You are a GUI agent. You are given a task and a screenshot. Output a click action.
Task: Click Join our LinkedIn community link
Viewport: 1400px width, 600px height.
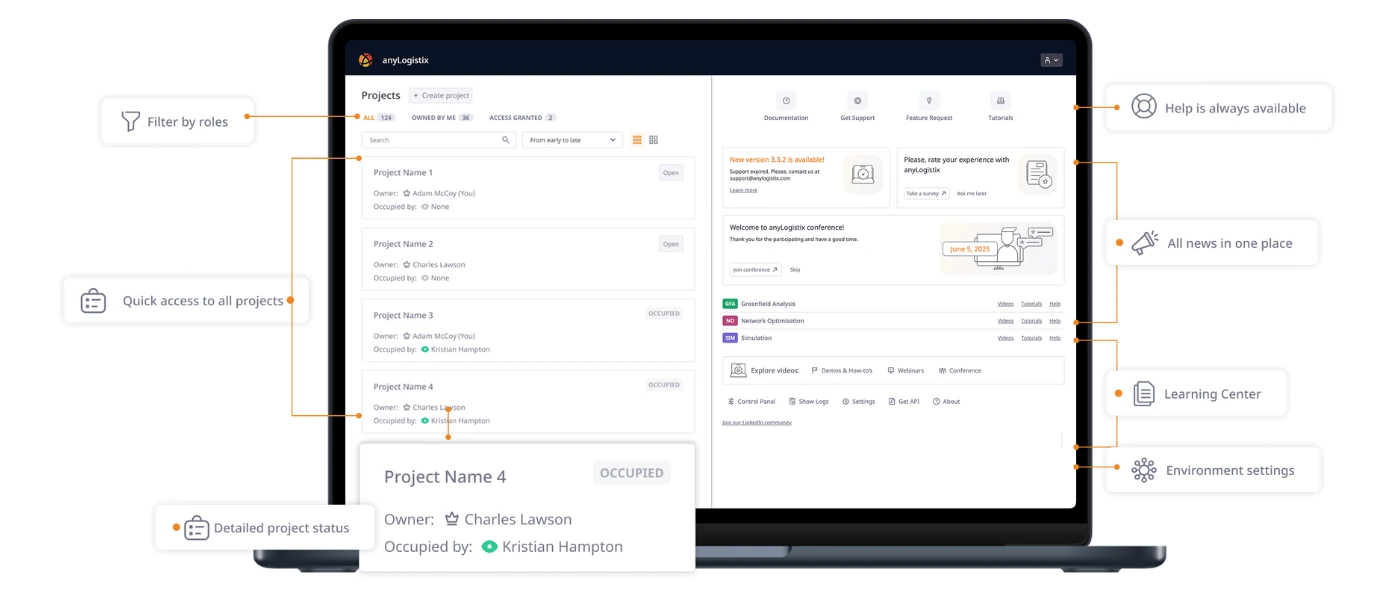(757, 423)
